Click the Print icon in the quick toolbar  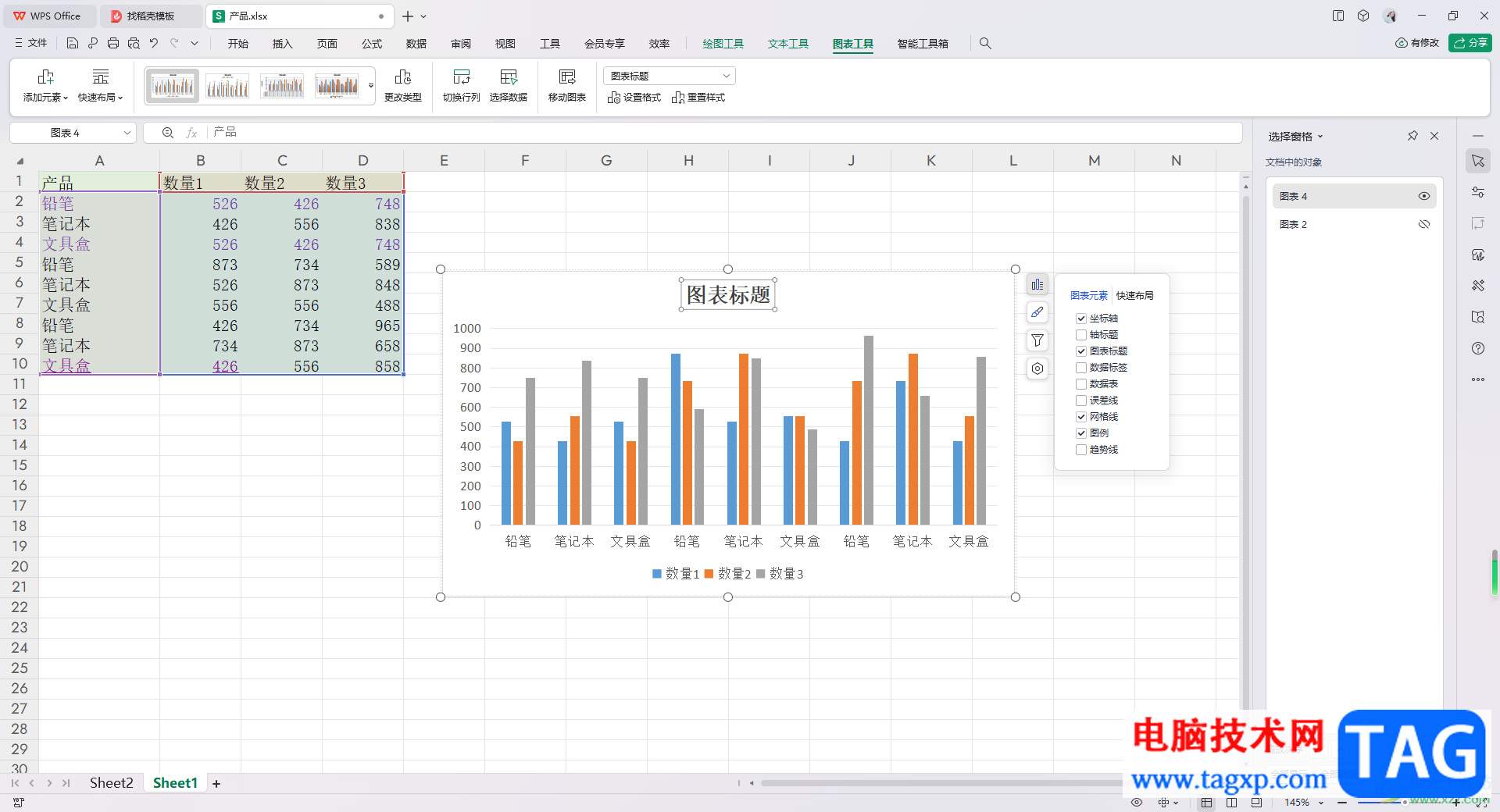[113, 44]
